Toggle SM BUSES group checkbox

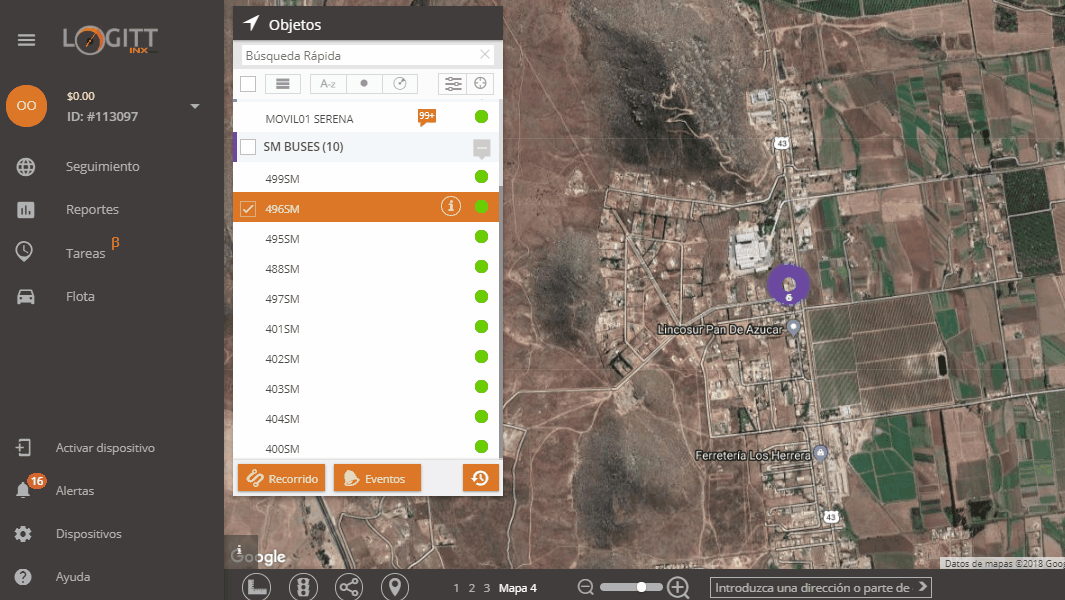tap(248, 147)
